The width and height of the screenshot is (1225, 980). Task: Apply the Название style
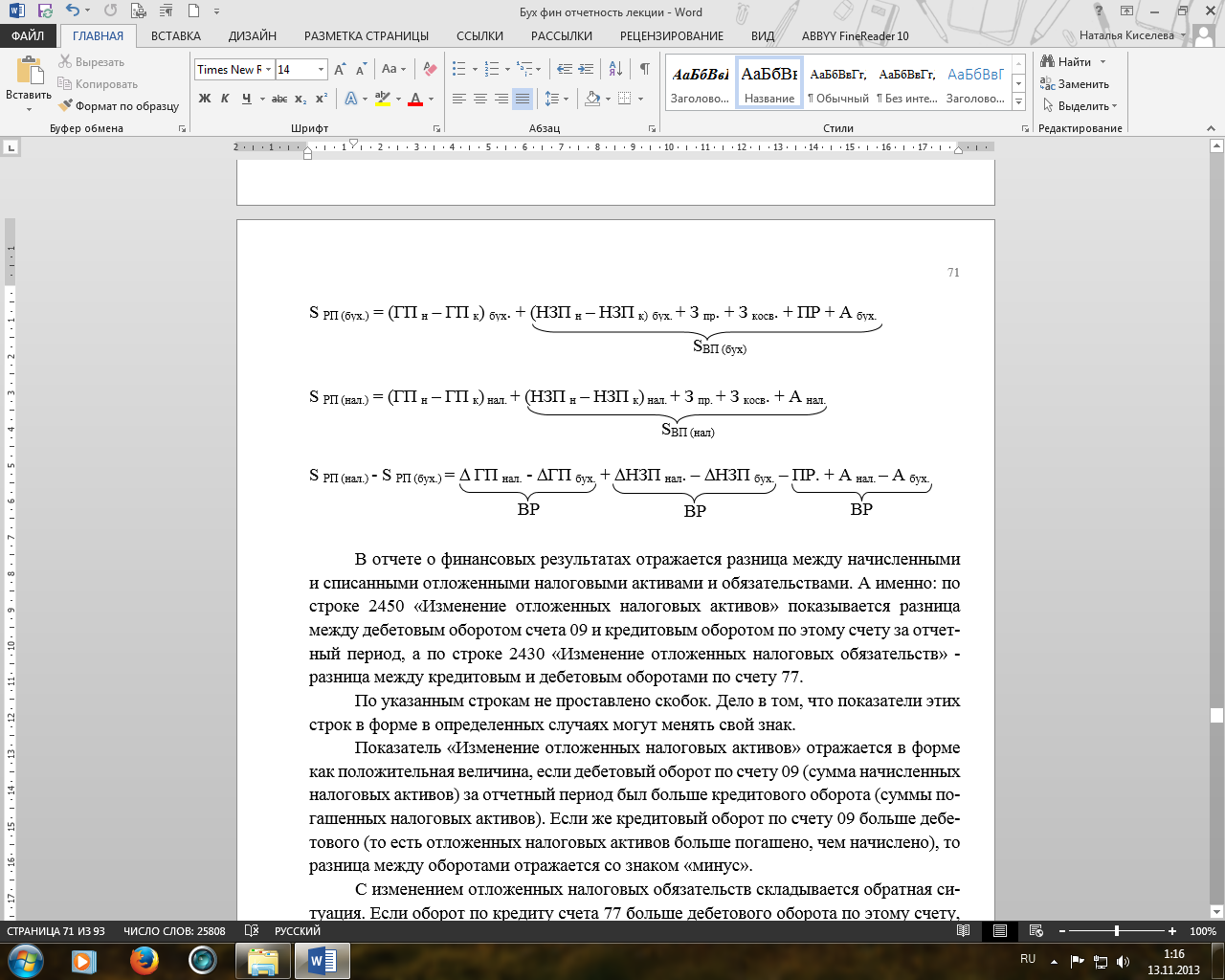coord(769,82)
